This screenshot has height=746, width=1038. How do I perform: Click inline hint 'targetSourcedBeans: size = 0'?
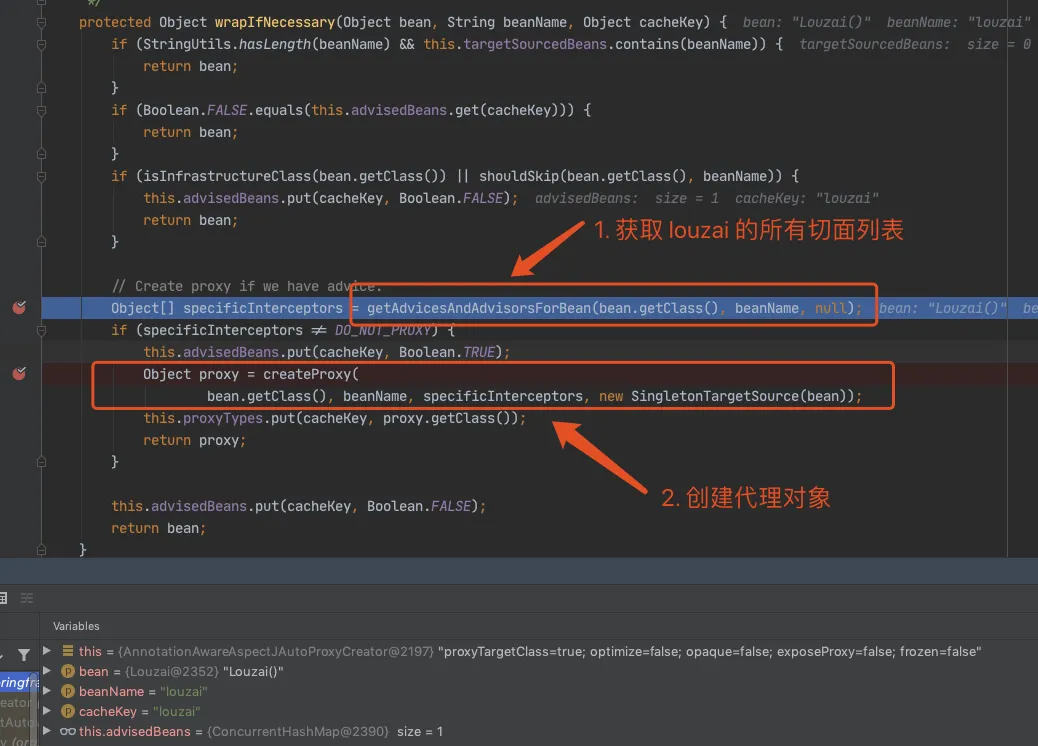915,44
